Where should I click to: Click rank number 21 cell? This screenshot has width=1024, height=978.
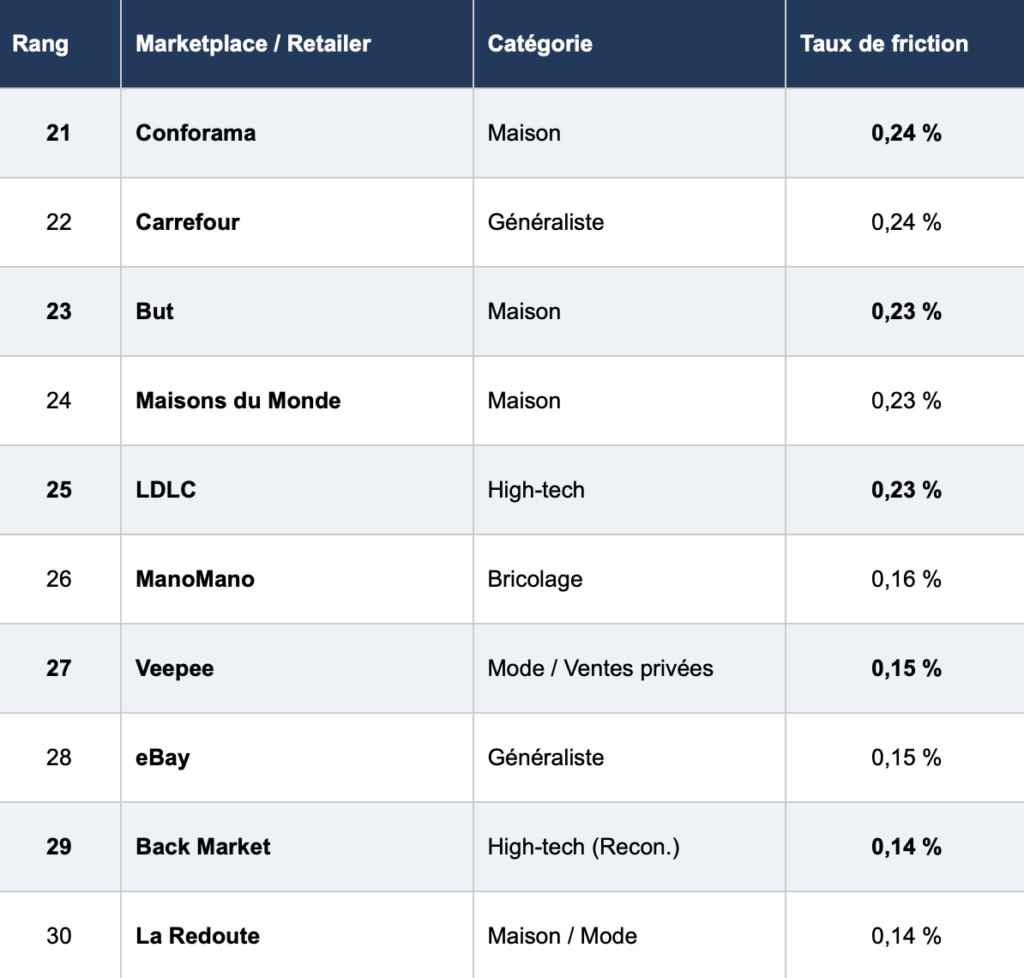coord(59,133)
